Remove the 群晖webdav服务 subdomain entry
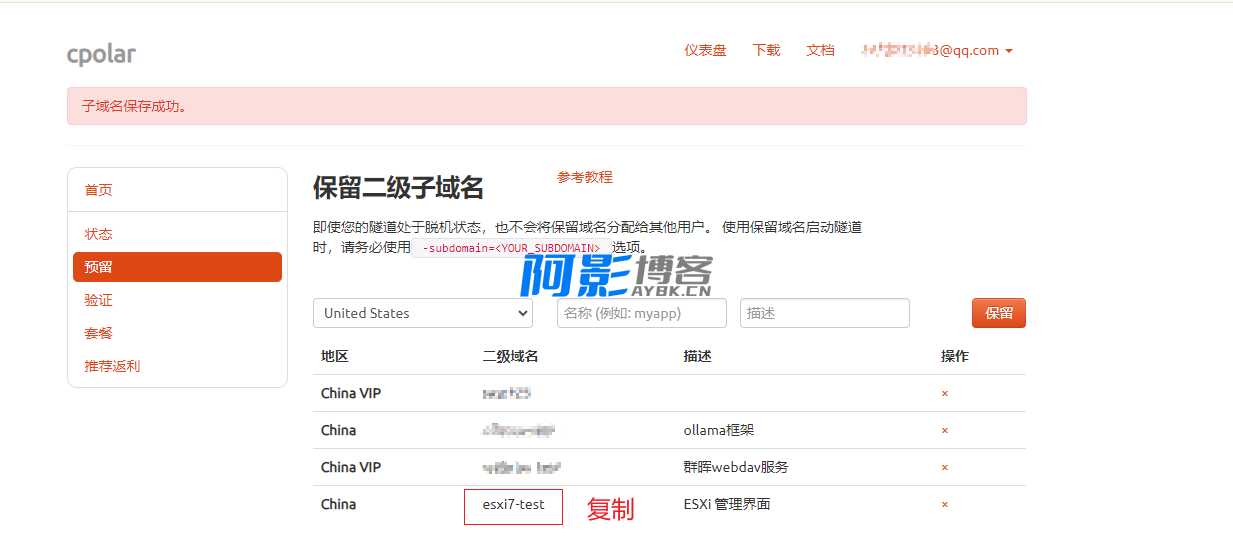 (944, 468)
